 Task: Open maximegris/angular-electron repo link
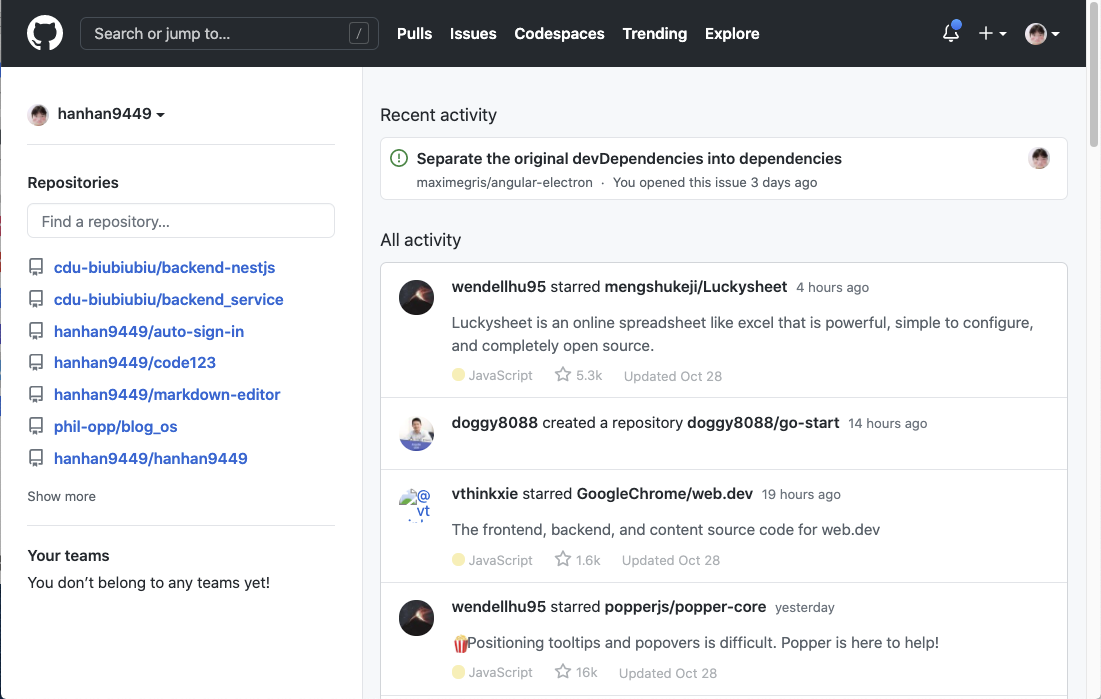504,182
